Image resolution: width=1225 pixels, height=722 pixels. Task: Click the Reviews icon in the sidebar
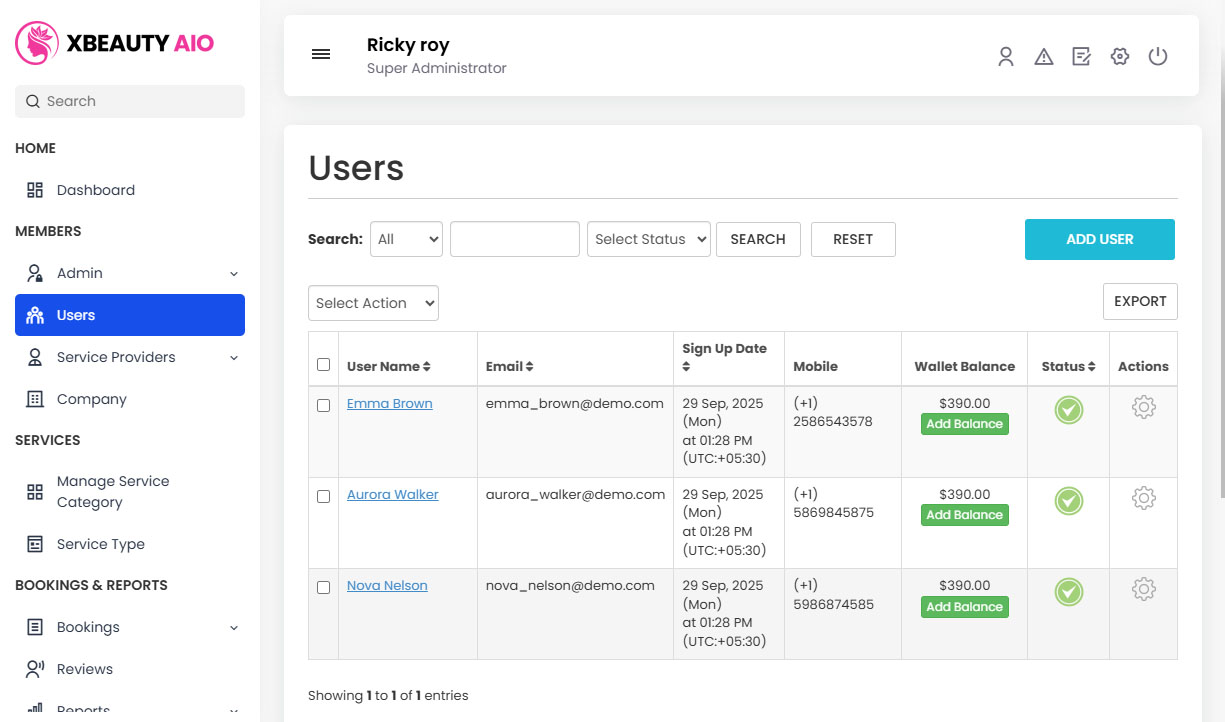point(34,668)
